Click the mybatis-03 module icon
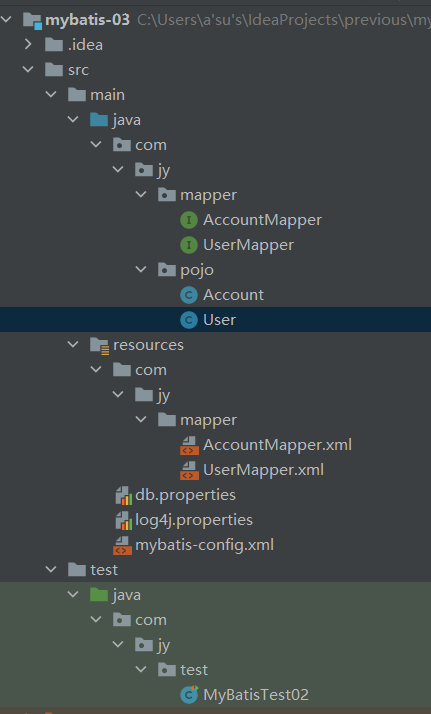 32,20
